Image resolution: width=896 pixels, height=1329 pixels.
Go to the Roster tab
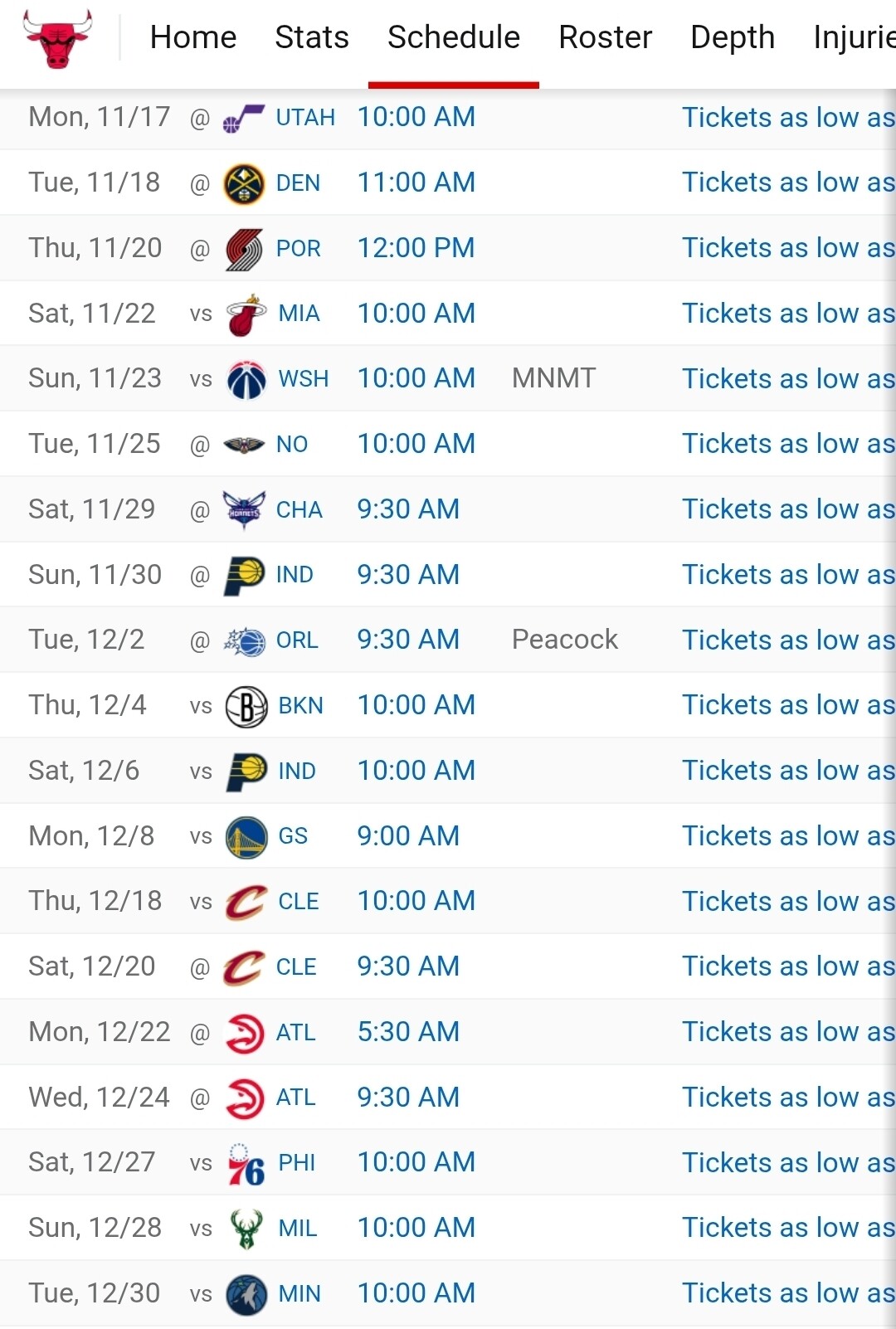pos(606,37)
